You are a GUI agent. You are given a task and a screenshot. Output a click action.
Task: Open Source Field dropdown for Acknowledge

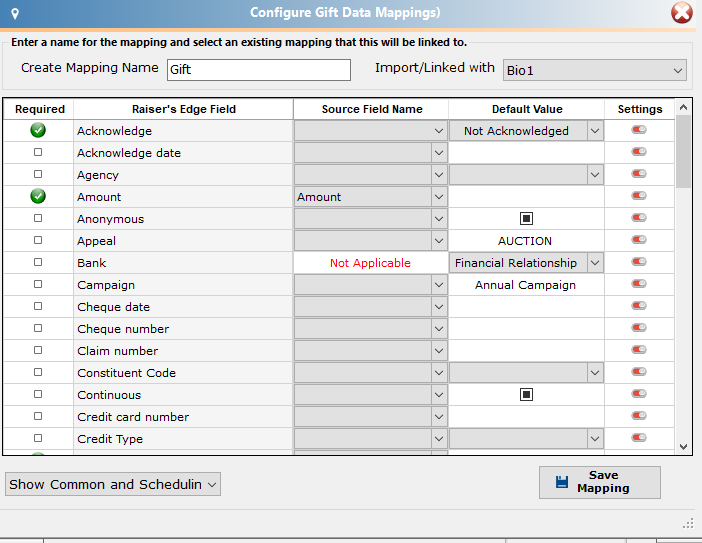[371, 131]
